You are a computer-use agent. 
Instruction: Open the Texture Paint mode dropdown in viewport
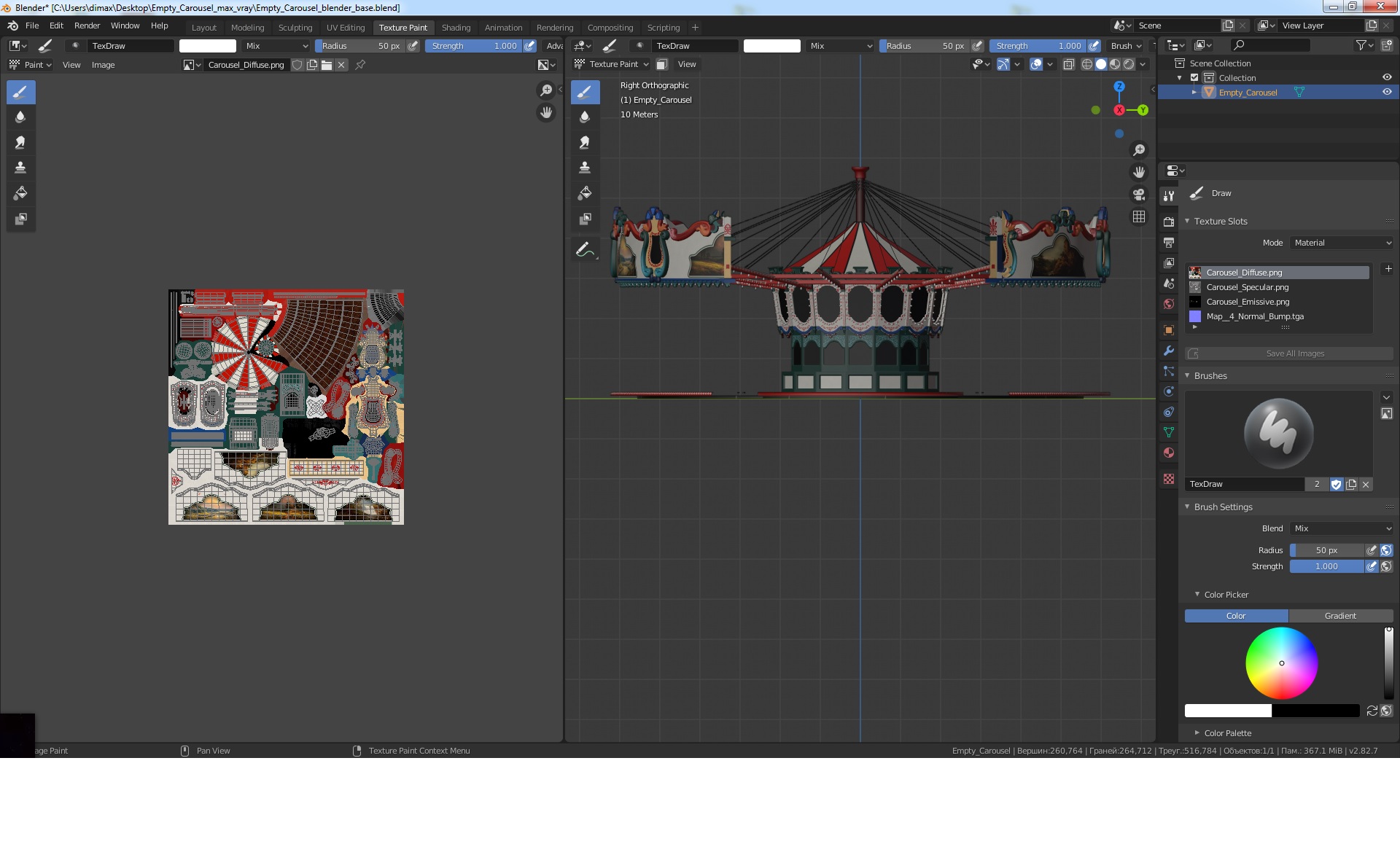coord(611,64)
